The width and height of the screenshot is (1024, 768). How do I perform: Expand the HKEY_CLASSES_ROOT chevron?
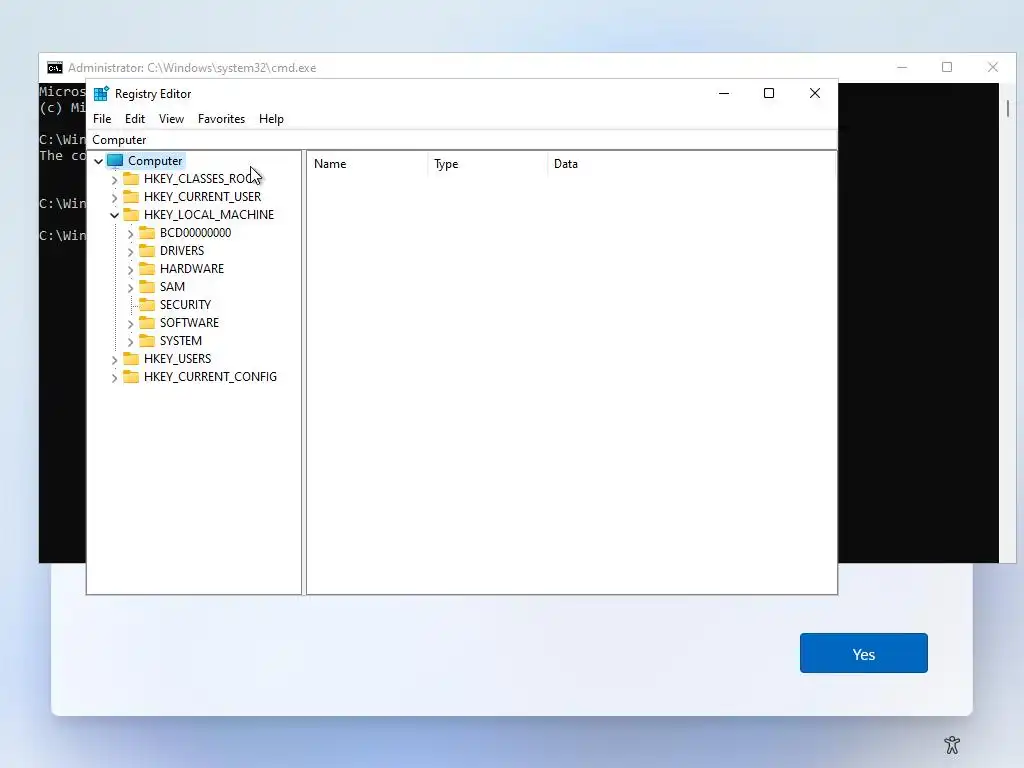tap(114, 179)
